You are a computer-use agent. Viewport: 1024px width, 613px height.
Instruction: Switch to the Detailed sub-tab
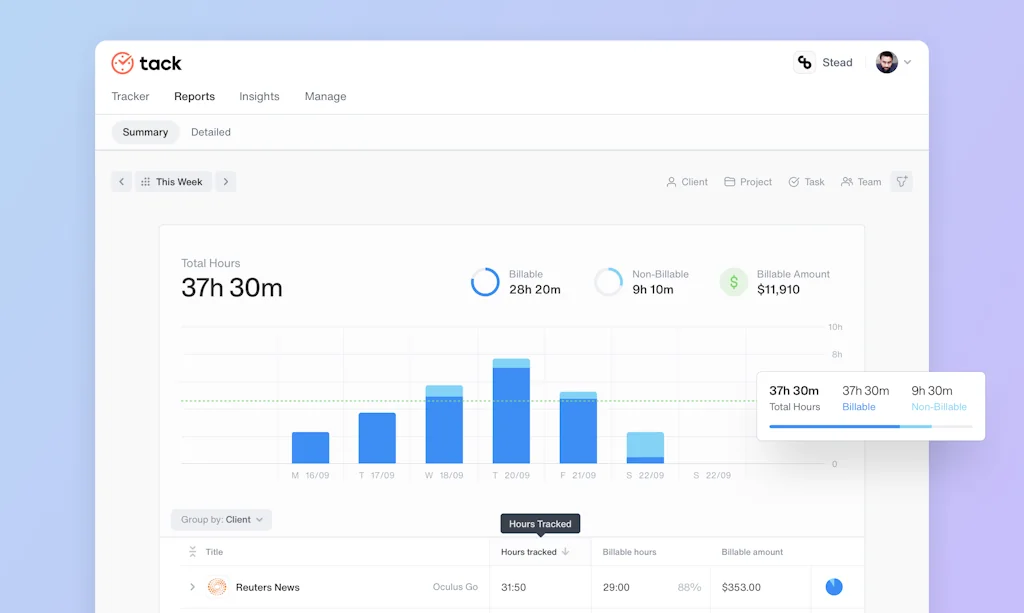[x=210, y=132]
